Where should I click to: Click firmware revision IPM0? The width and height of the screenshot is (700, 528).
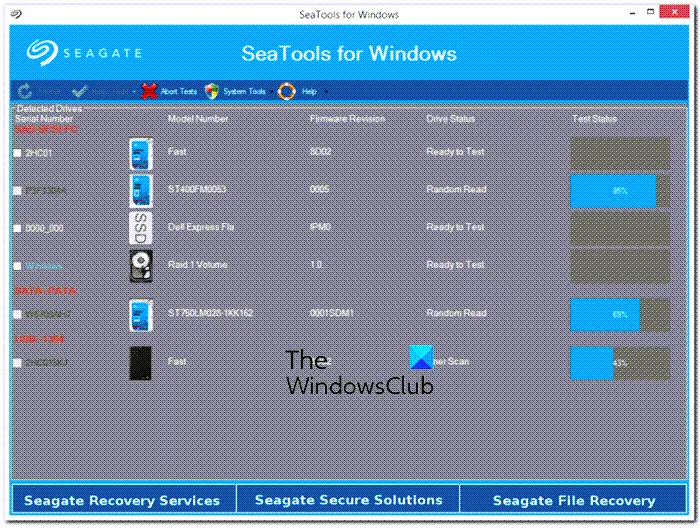320,227
